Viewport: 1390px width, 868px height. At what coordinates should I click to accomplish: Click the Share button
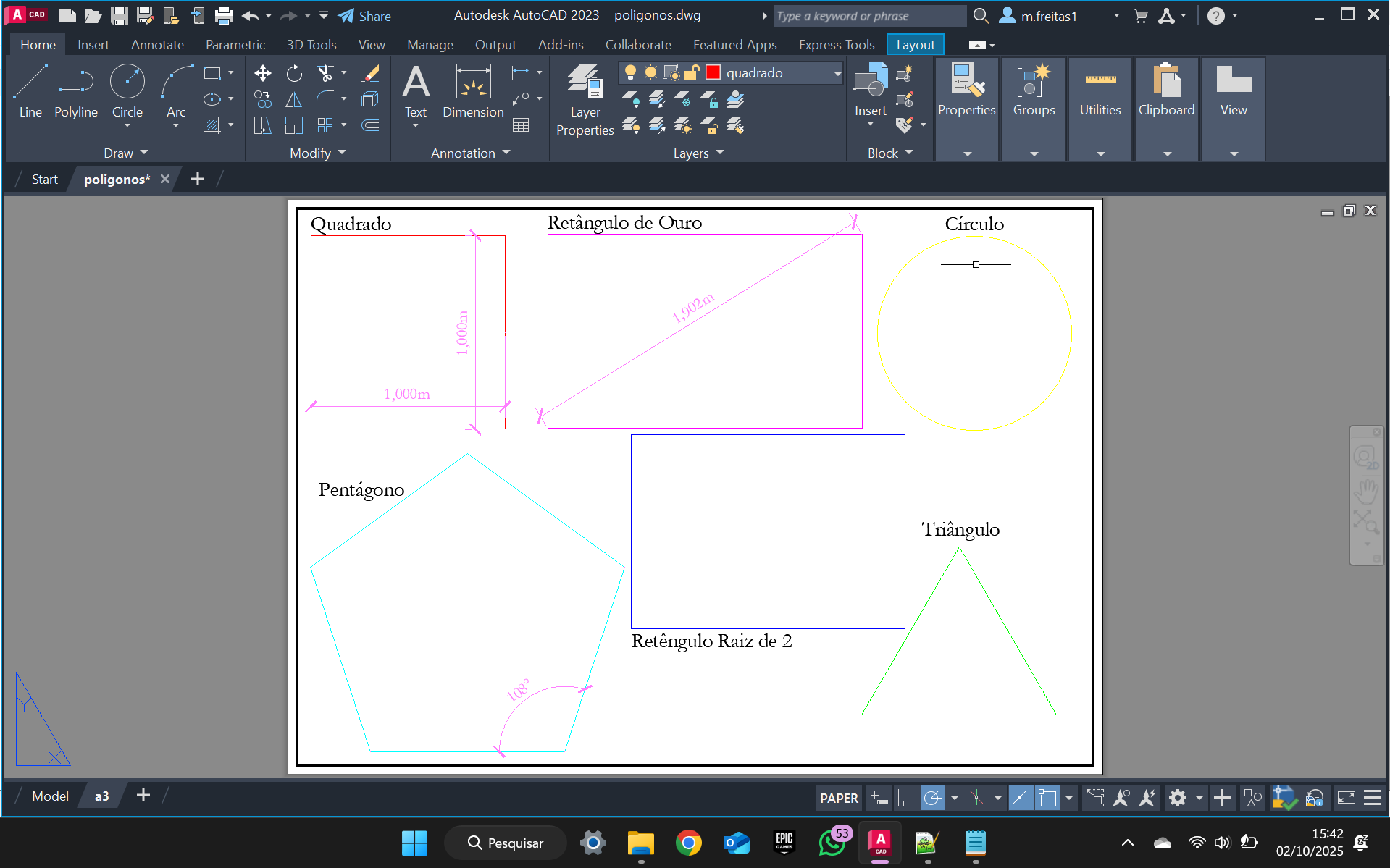pyautogui.click(x=365, y=16)
